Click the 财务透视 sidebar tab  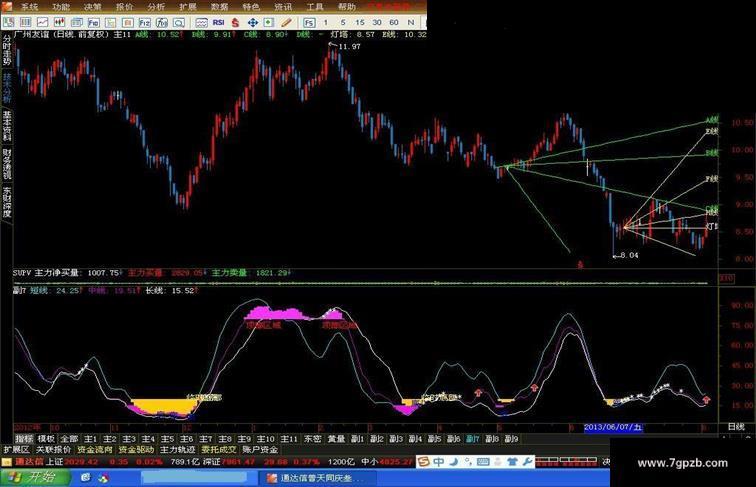pyautogui.click(x=7, y=164)
